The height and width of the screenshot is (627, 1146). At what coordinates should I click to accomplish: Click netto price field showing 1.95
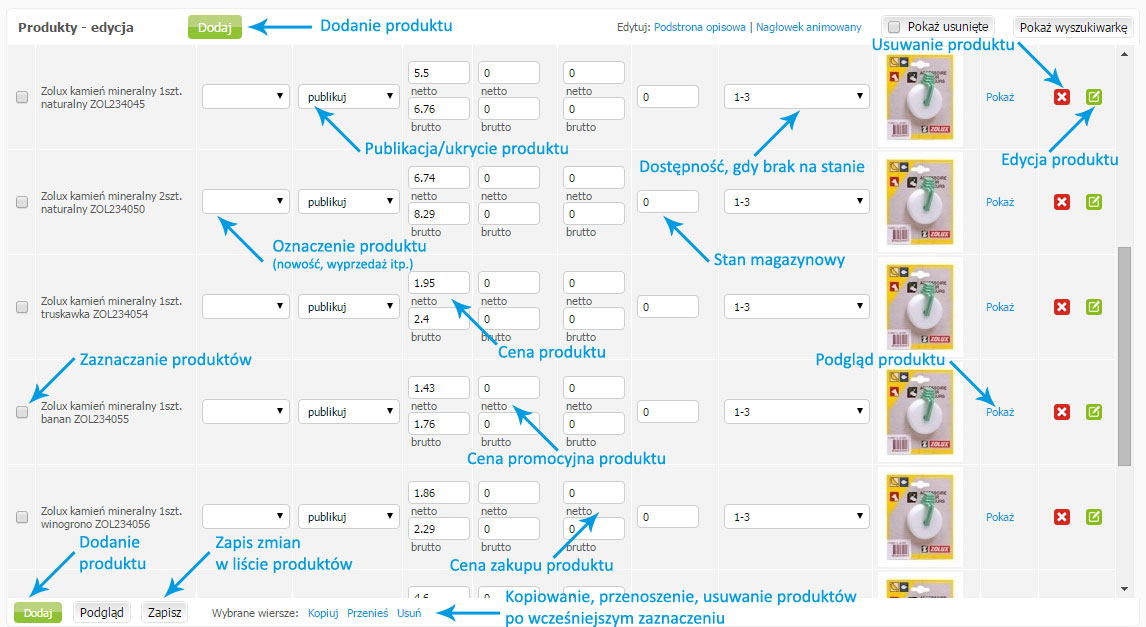pos(439,283)
